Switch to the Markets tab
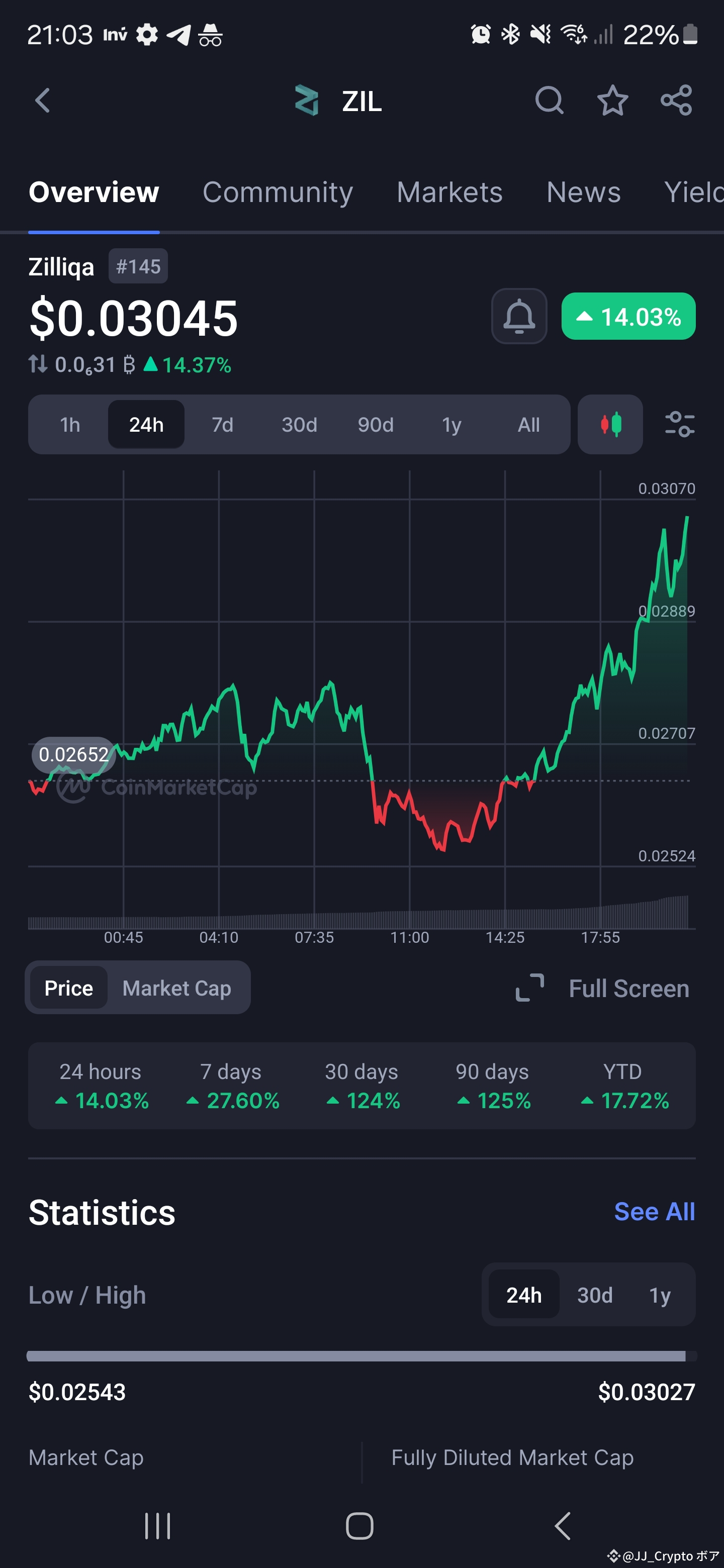Viewport: 724px width, 1568px height. pos(449,192)
